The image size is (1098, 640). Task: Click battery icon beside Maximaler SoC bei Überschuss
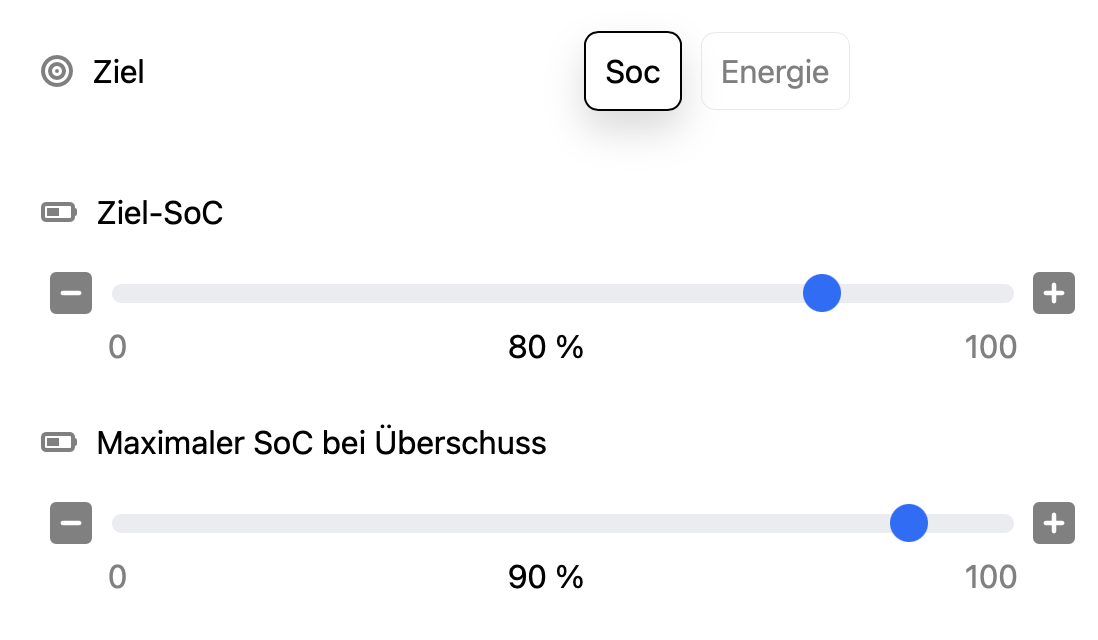click(58, 442)
